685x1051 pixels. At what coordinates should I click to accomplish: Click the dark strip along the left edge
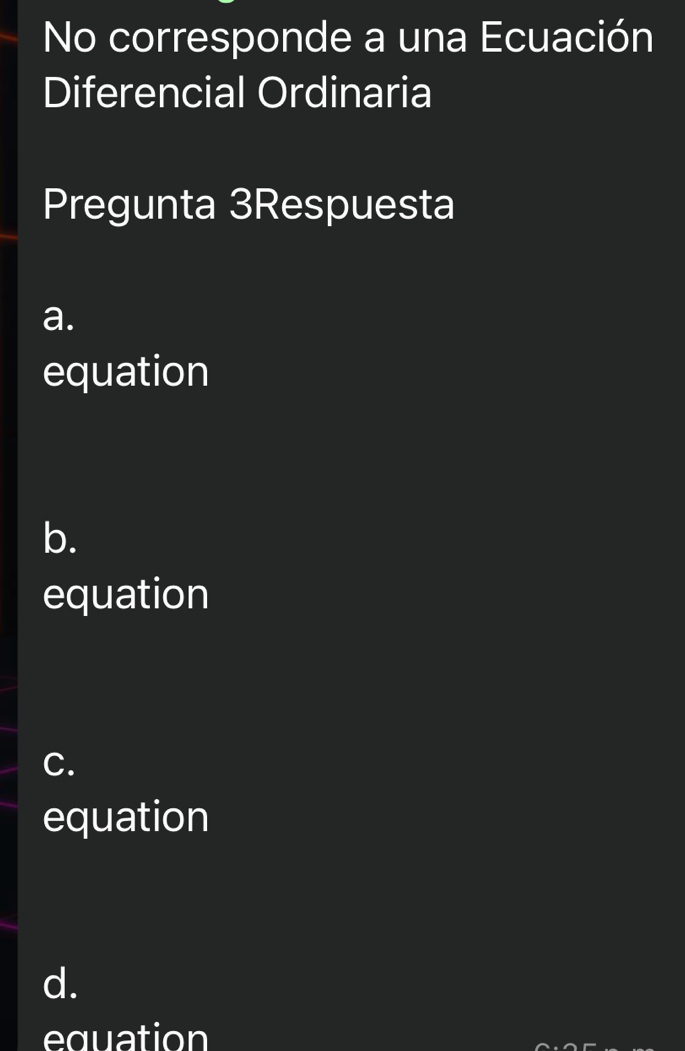pos(8,525)
